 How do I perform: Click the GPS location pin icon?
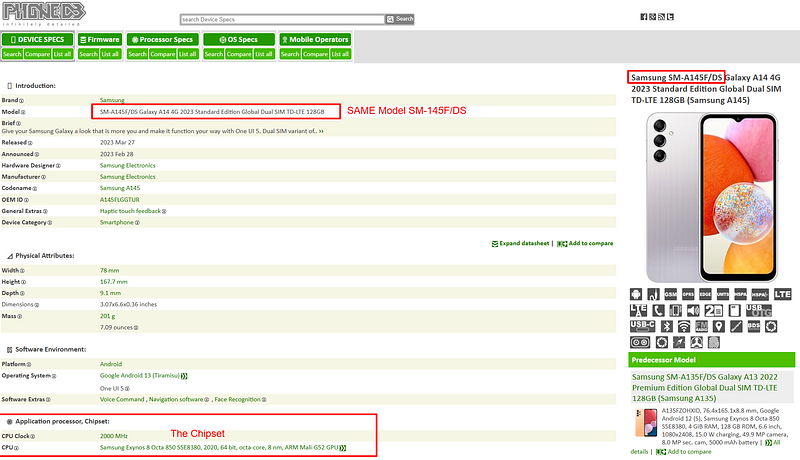pos(718,326)
